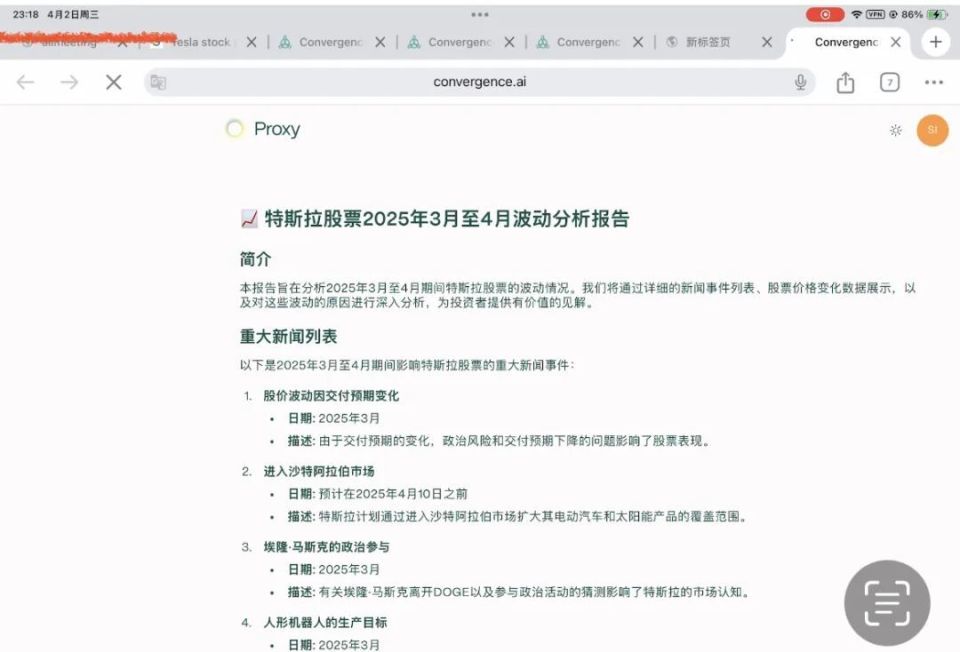Tap the 23:18 clock in status bar

26,14
